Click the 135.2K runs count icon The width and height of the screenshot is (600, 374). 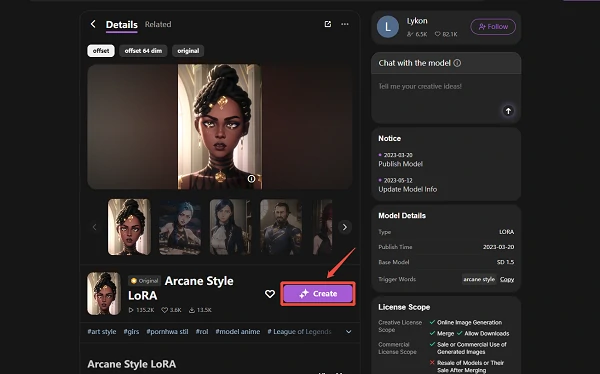click(131, 310)
